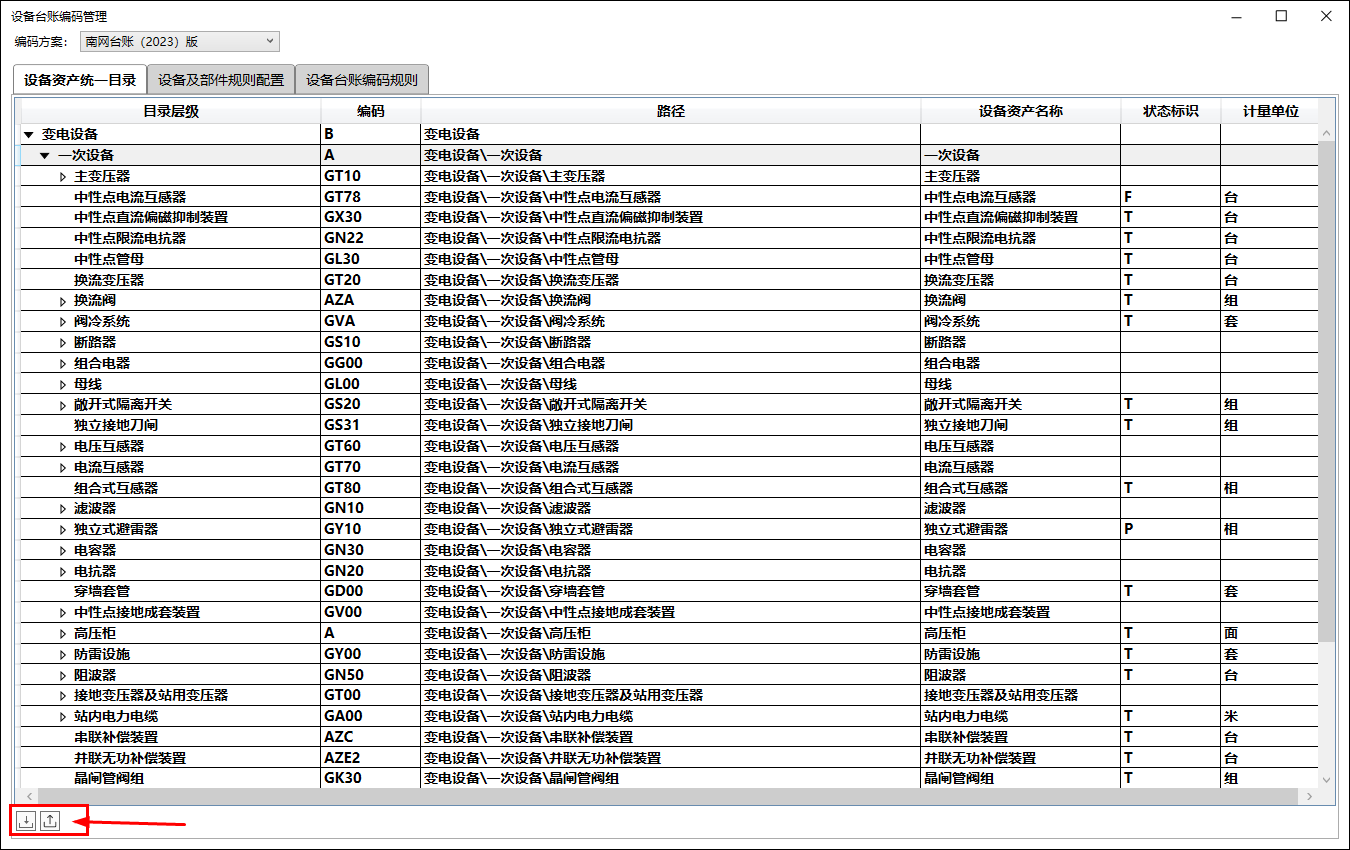Open the 编码方案 dropdown

click(x=180, y=42)
